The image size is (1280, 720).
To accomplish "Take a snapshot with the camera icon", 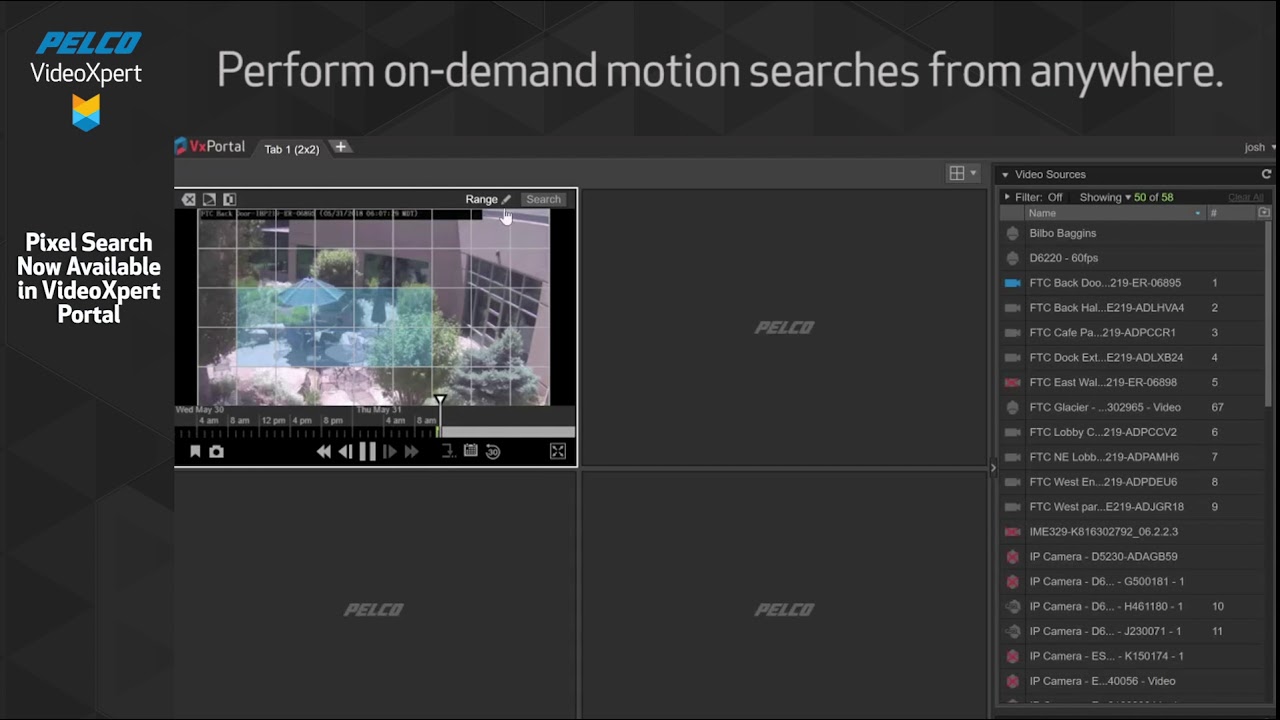I will pos(216,452).
